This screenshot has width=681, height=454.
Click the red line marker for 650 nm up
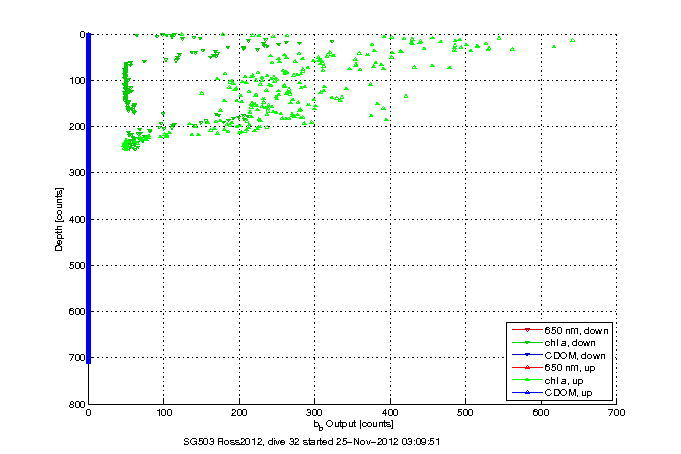click(x=527, y=368)
